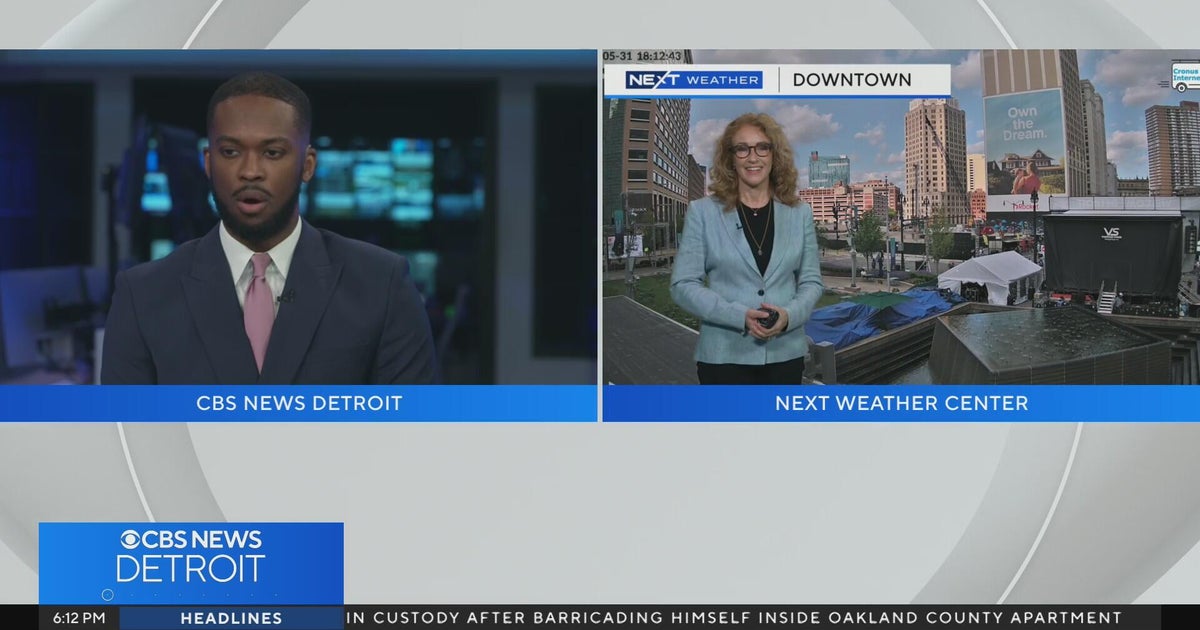
Task: Click the "05-31 18:12:43" camera timestamp
Action: tap(642, 56)
